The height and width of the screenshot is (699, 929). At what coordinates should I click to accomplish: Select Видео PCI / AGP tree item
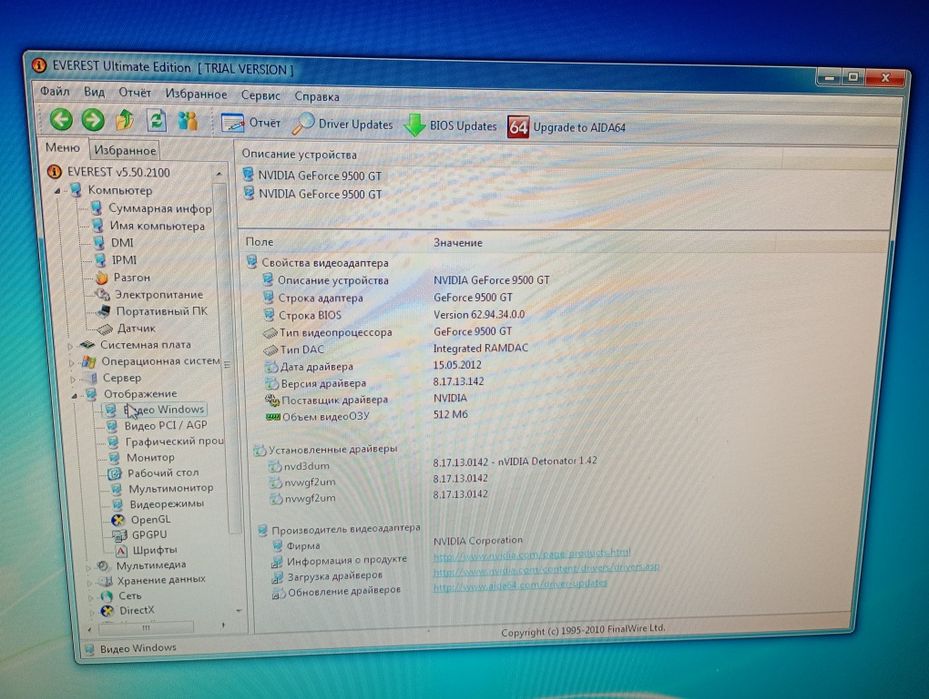point(165,425)
